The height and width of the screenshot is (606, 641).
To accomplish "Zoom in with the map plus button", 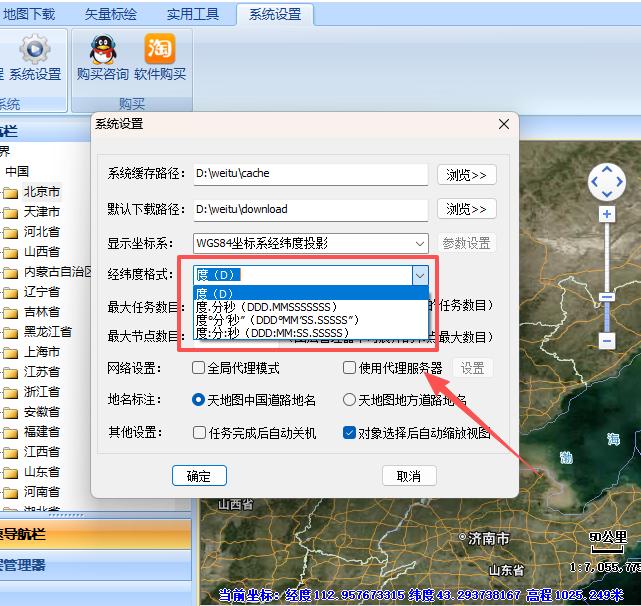I will pos(607,214).
